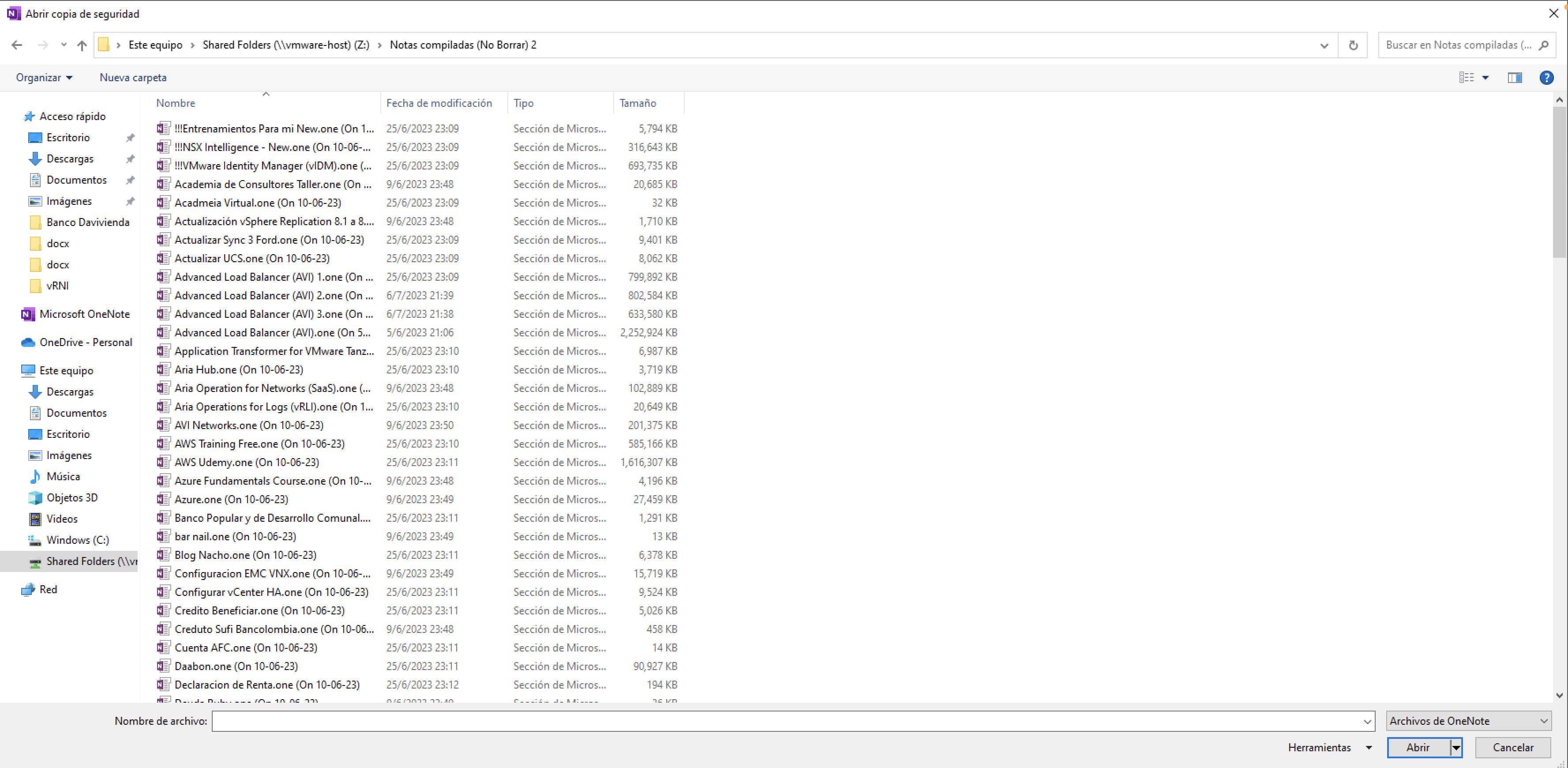This screenshot has height=768, width=1568.
Task: Open the Red network location
Action: [48, 590]
